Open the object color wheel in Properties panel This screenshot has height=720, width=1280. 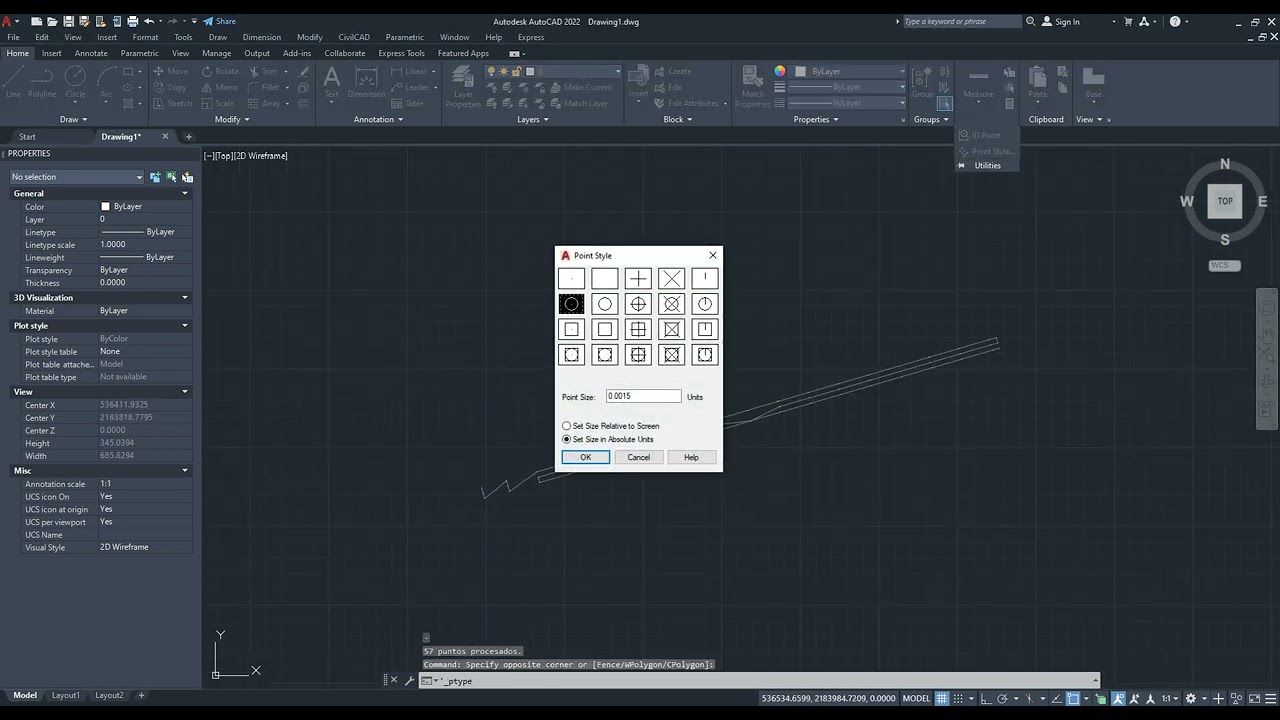780,71
